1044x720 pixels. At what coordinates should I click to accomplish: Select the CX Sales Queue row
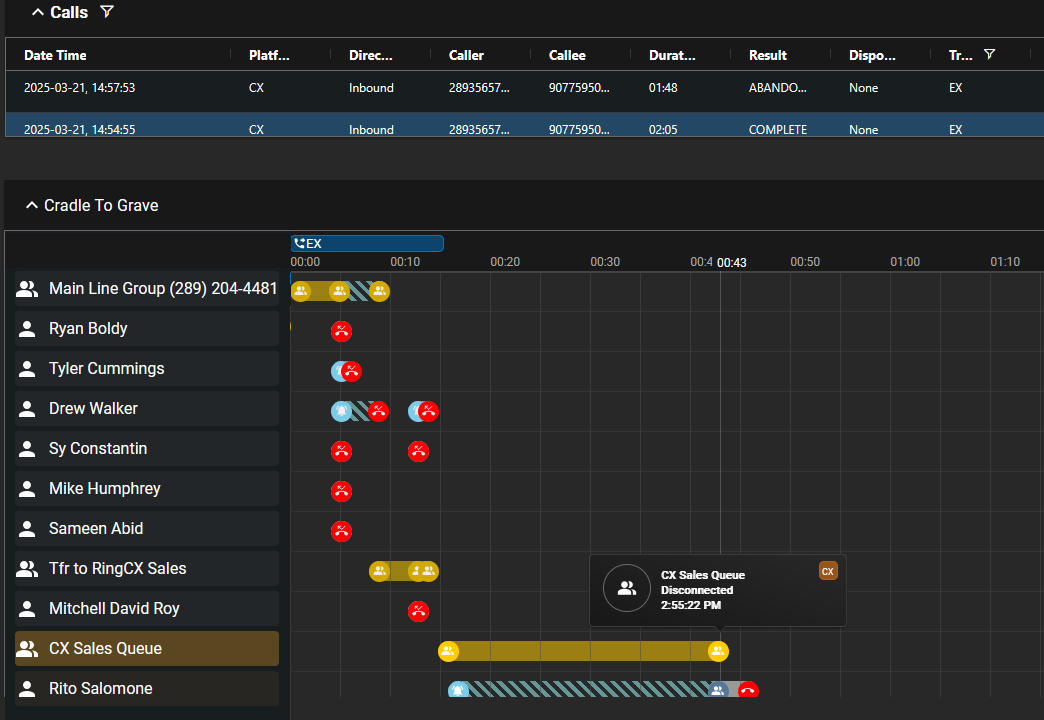click(x=146, y=648)
